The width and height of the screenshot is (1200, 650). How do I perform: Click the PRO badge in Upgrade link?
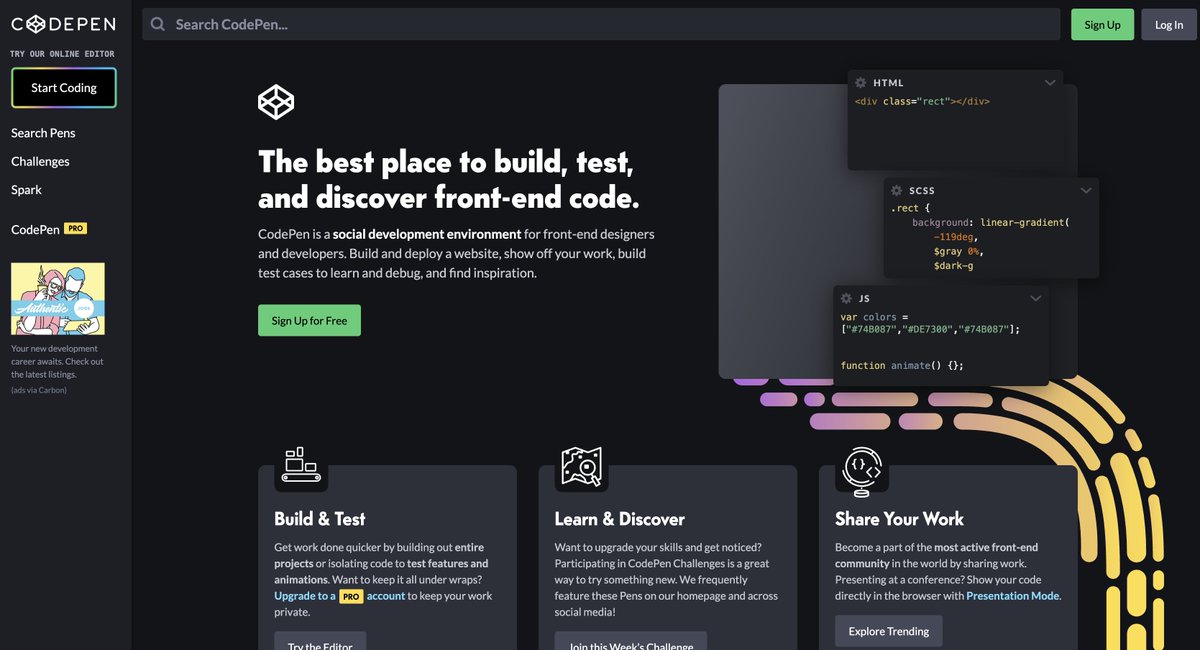coord(350,596)
